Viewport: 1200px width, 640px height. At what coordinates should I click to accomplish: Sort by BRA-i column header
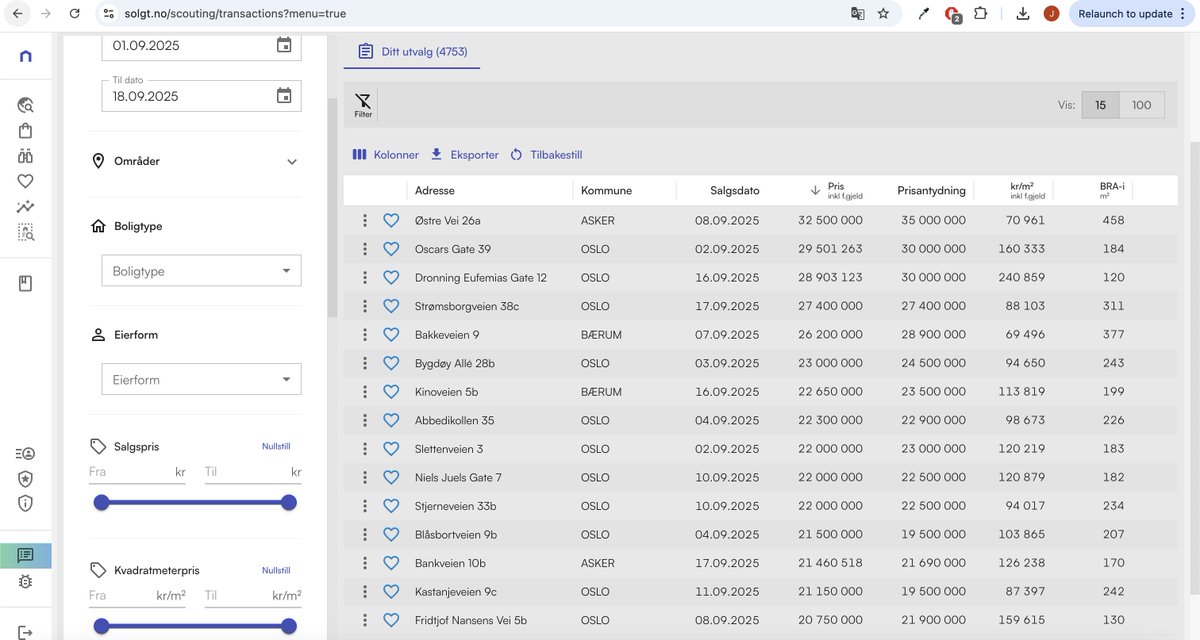coord(1112,190)
